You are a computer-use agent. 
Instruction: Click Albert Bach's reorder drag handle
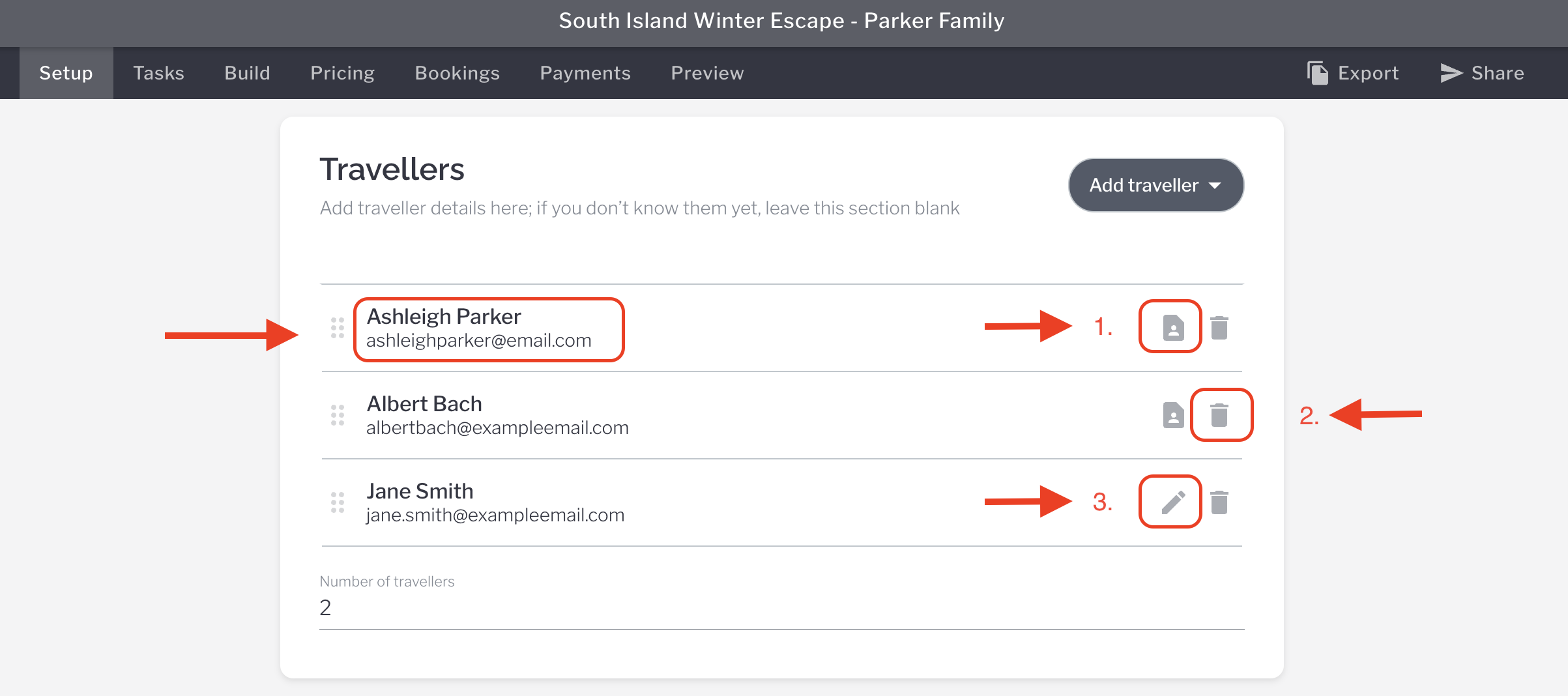pos(337,415)
